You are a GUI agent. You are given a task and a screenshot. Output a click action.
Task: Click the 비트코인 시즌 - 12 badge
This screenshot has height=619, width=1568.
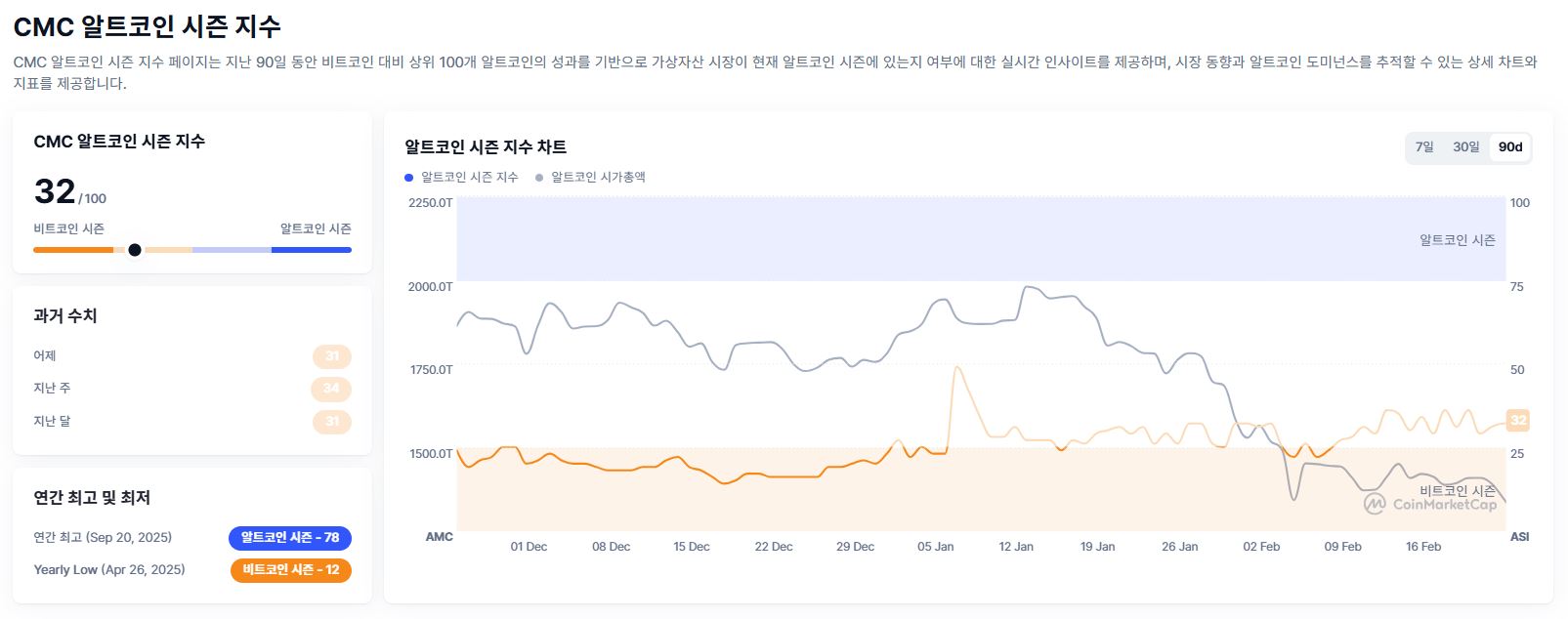click(x=290, y=571)
